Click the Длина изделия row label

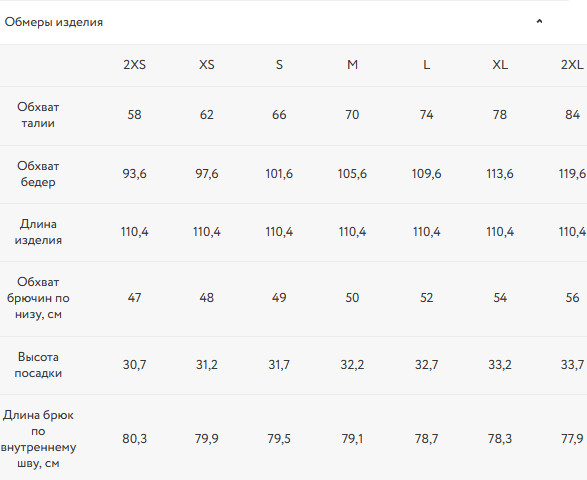(38, 232)
